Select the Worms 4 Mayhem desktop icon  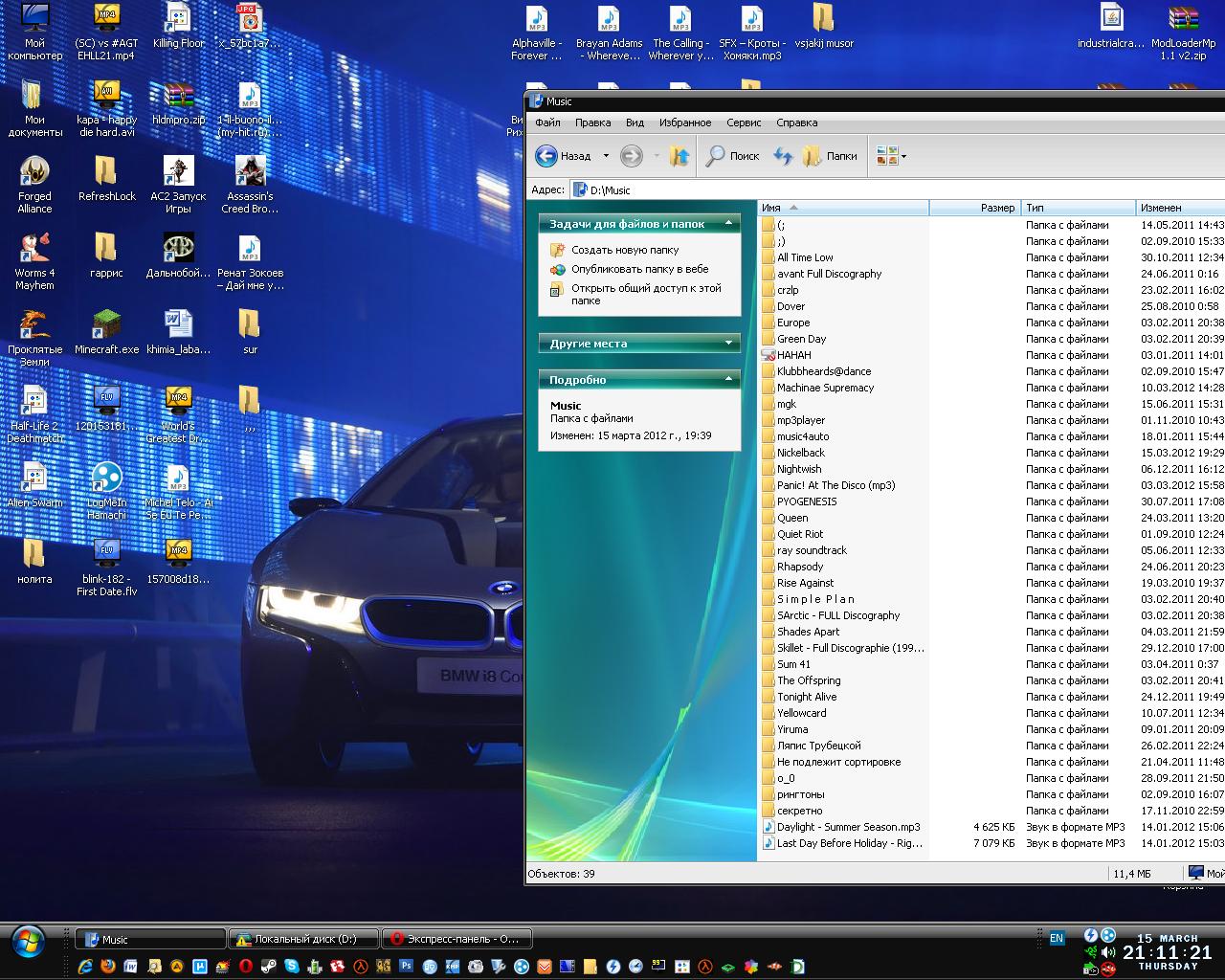34,262
